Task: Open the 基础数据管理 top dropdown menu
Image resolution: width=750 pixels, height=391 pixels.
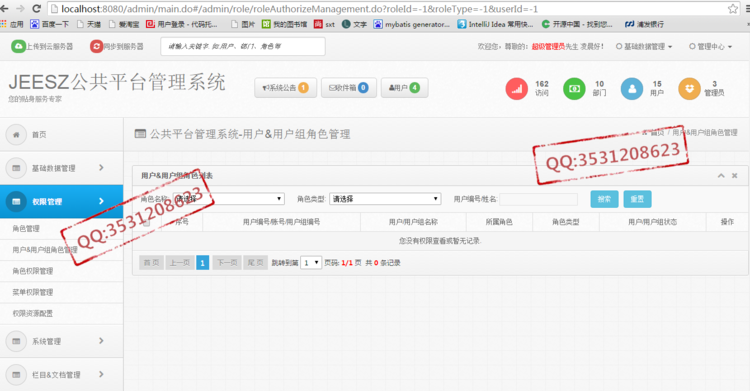Action: tap(644, 46)
